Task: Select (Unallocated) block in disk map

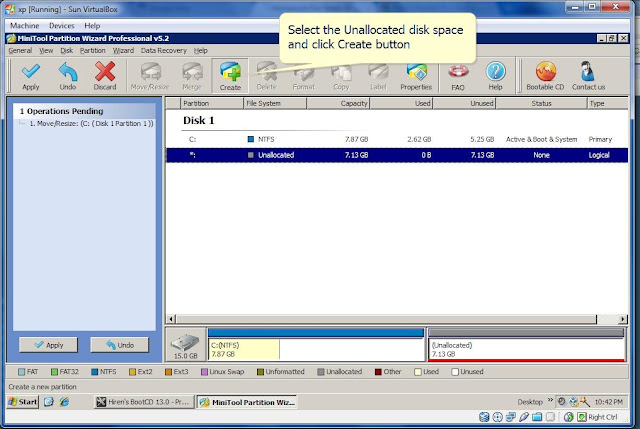Action: [x=527, y=345]
